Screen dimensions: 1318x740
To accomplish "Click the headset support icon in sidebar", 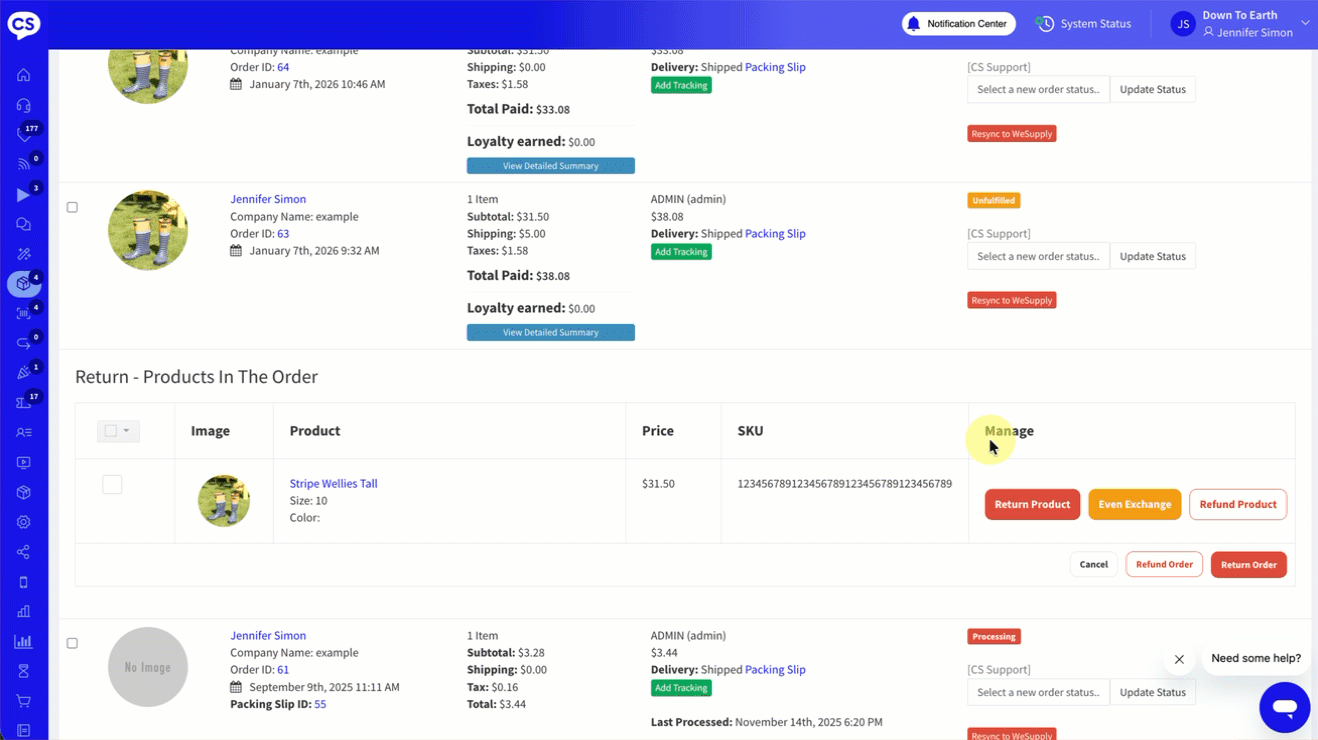I will [23, 105].
